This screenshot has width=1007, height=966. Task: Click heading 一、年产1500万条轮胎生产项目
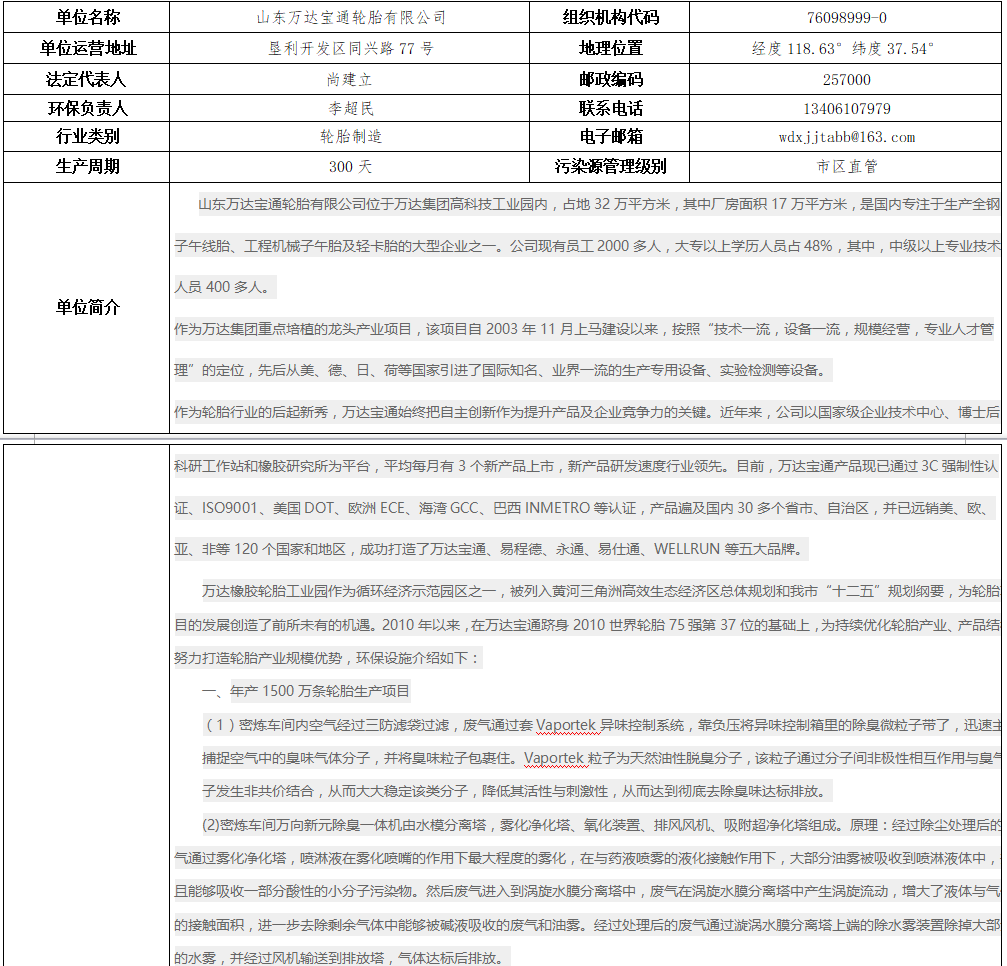pos(306,690)
